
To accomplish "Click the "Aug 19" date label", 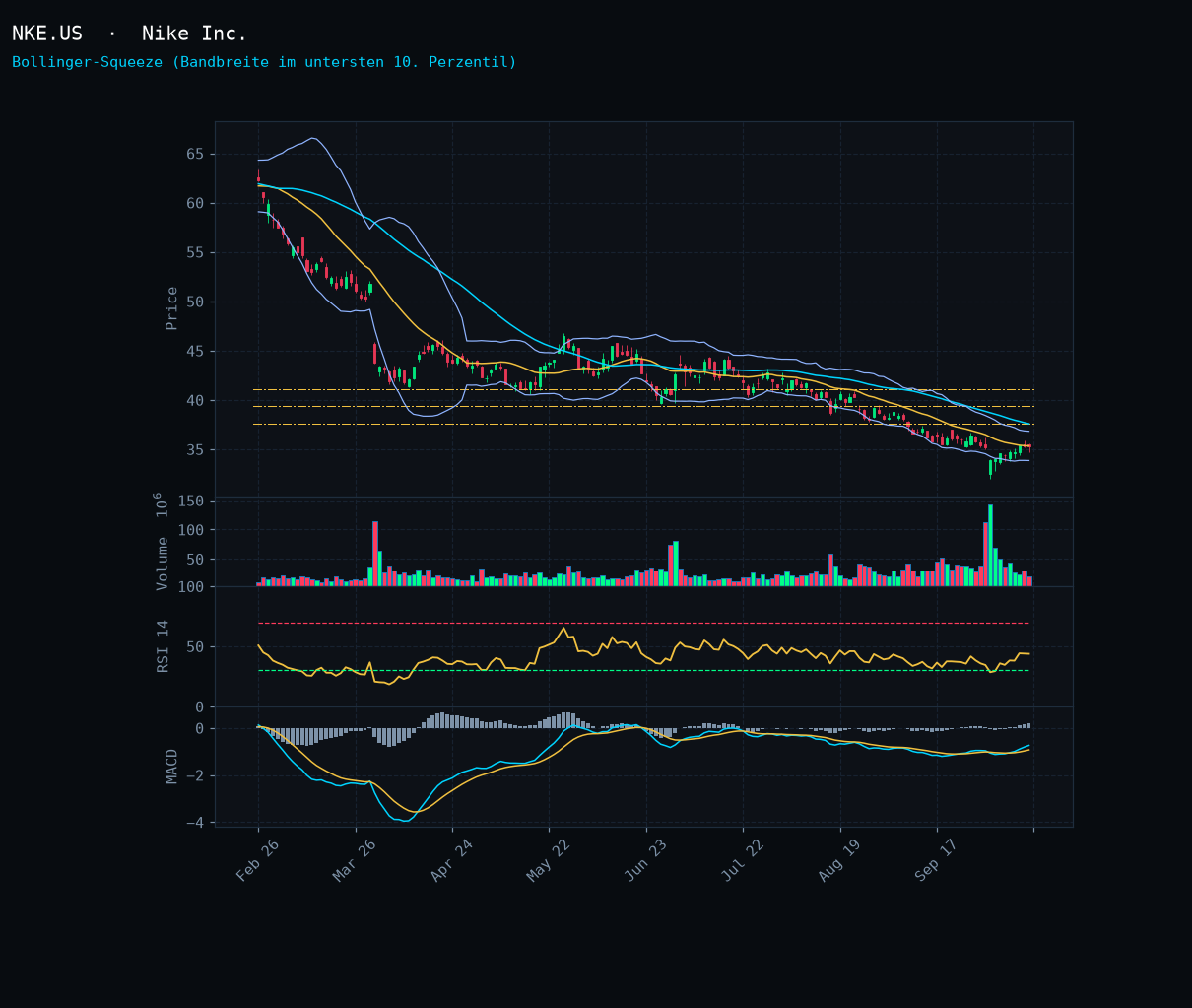I will pyautogui.click(x=839, y=860).
